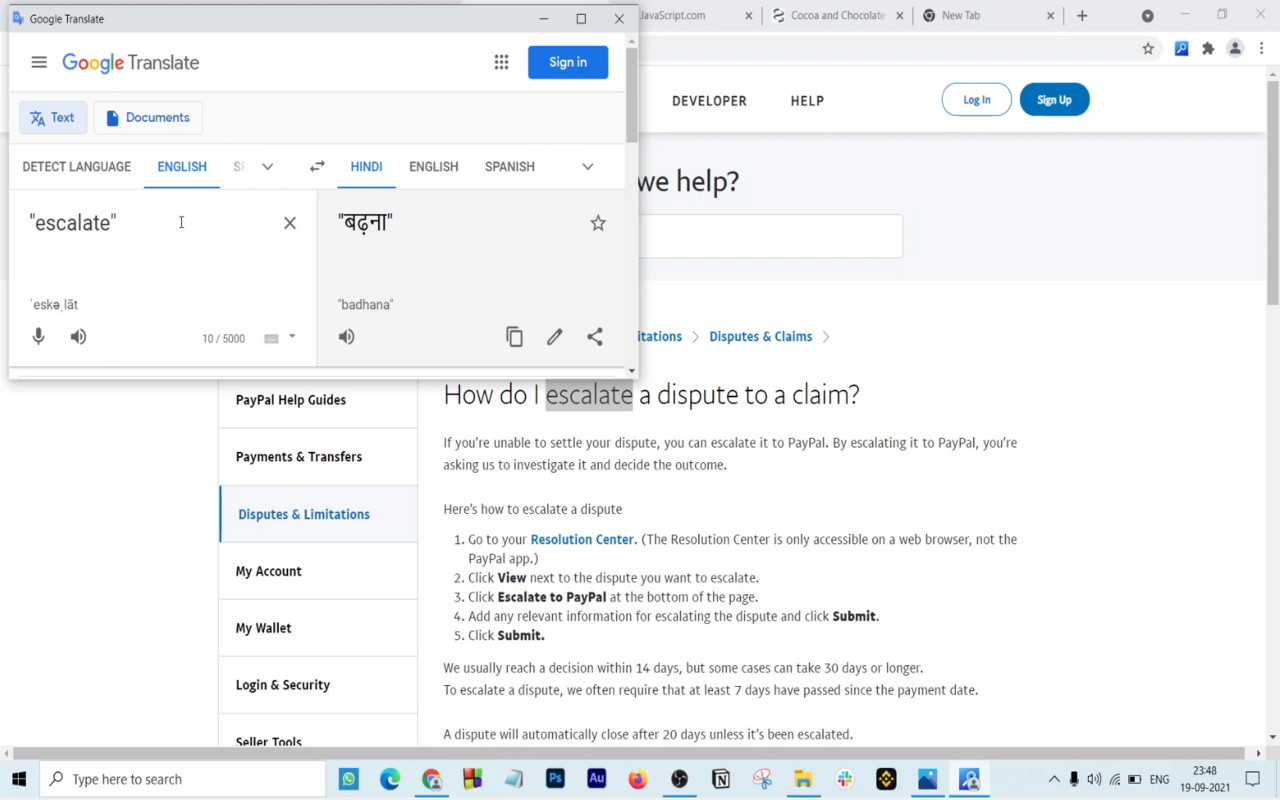Open input tools dropdown arrow
Image resolution: width=1280 pixels, height=800 pixels.
292,337
